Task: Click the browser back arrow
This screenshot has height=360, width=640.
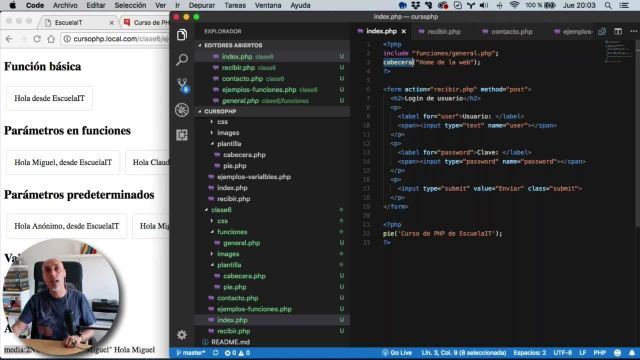Action: [9, 39]
